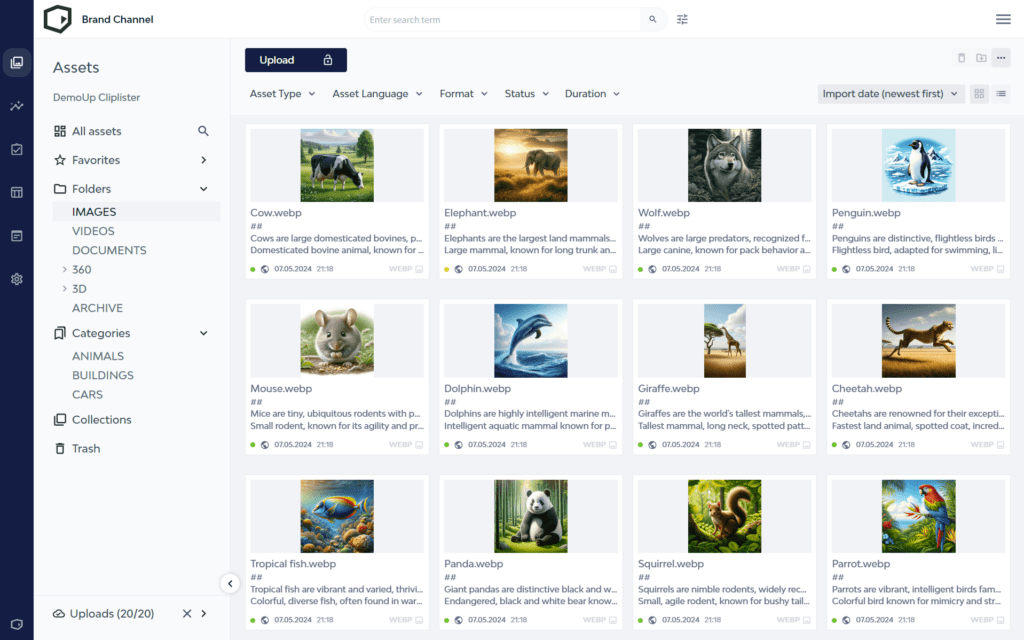This screenshot has width=1024, height=640.
Task: Open the notes panel icon above the settings gear
Action: (16, 235)
